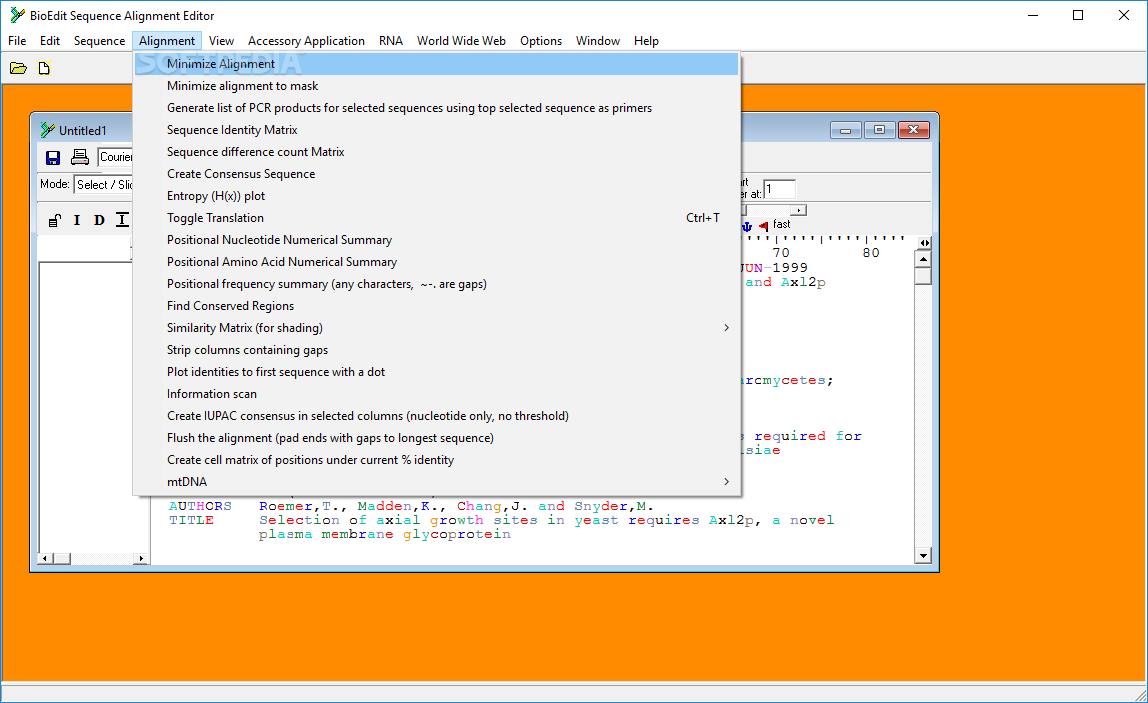Choose Create Consensus Sequence
Image resolution: width=1148 pixels, height=703 pixels.
(x=436, y=174)
